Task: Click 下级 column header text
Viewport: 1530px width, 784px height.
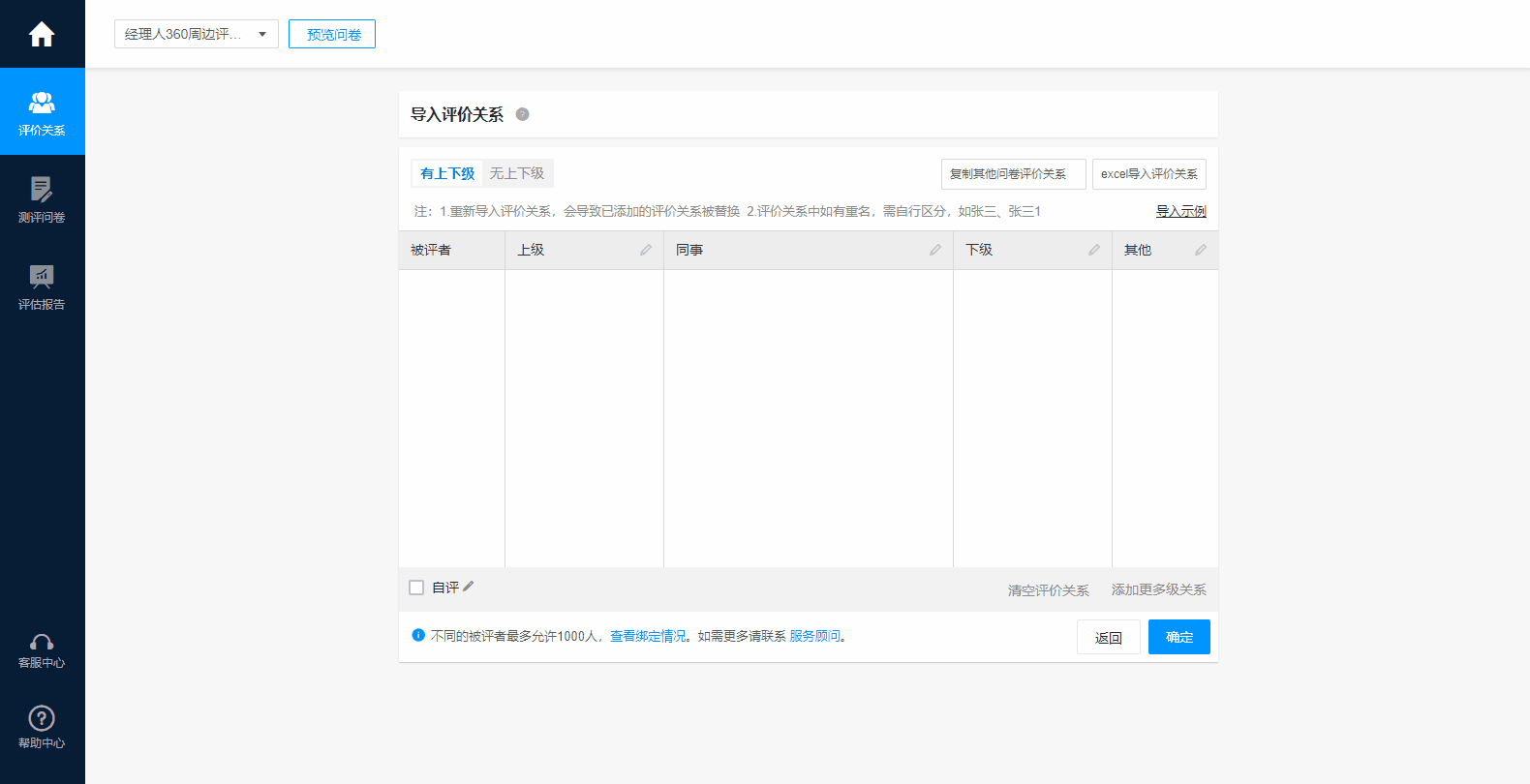Action: (x=979, y=250)
